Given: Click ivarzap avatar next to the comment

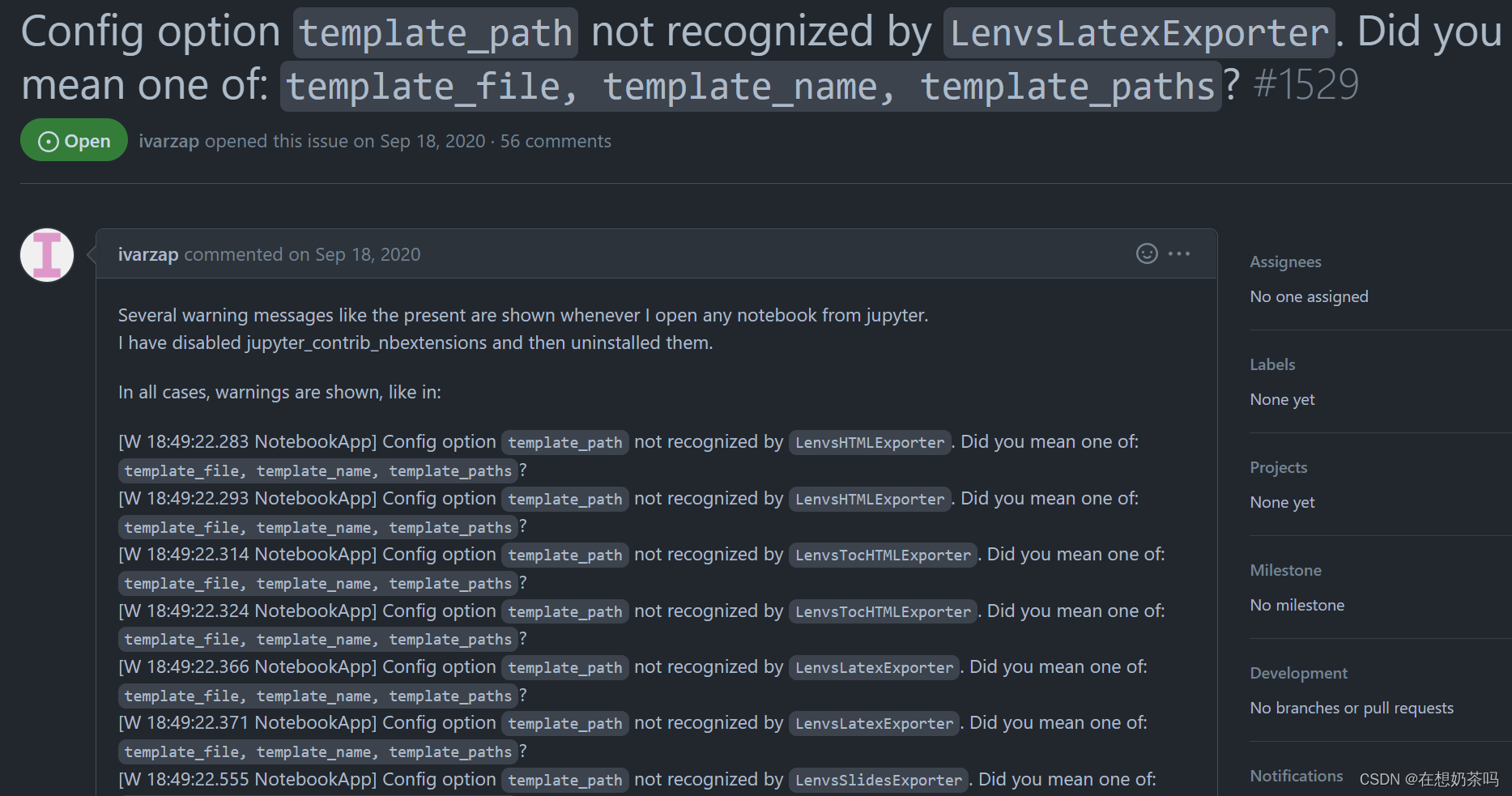Looking at the screenshot, I should [x=47, y=255].
